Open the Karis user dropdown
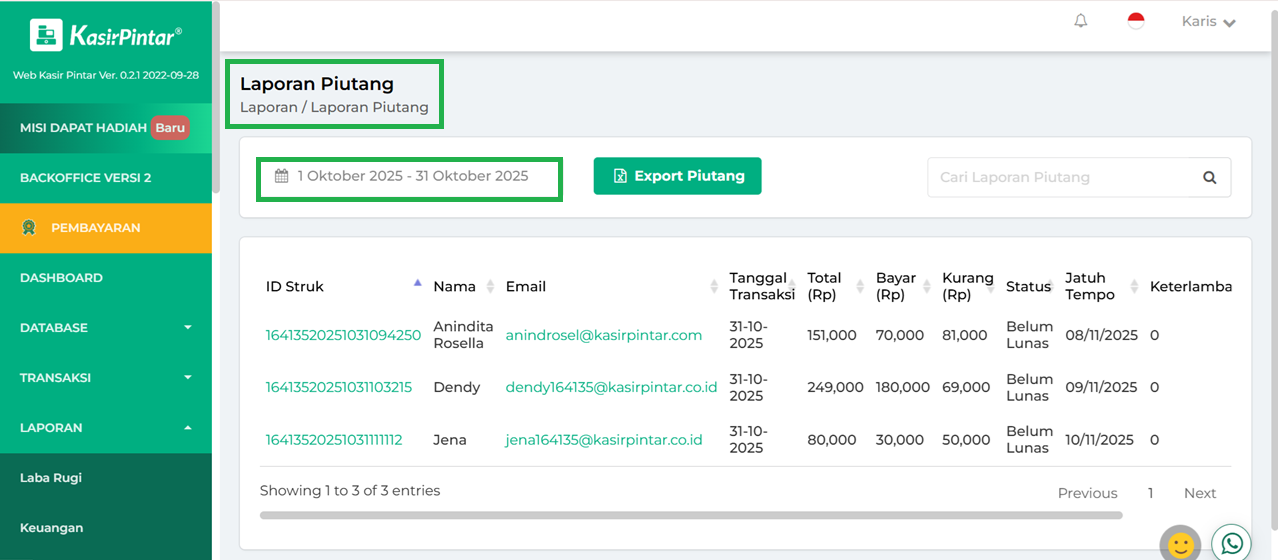 pos(1208,22)
